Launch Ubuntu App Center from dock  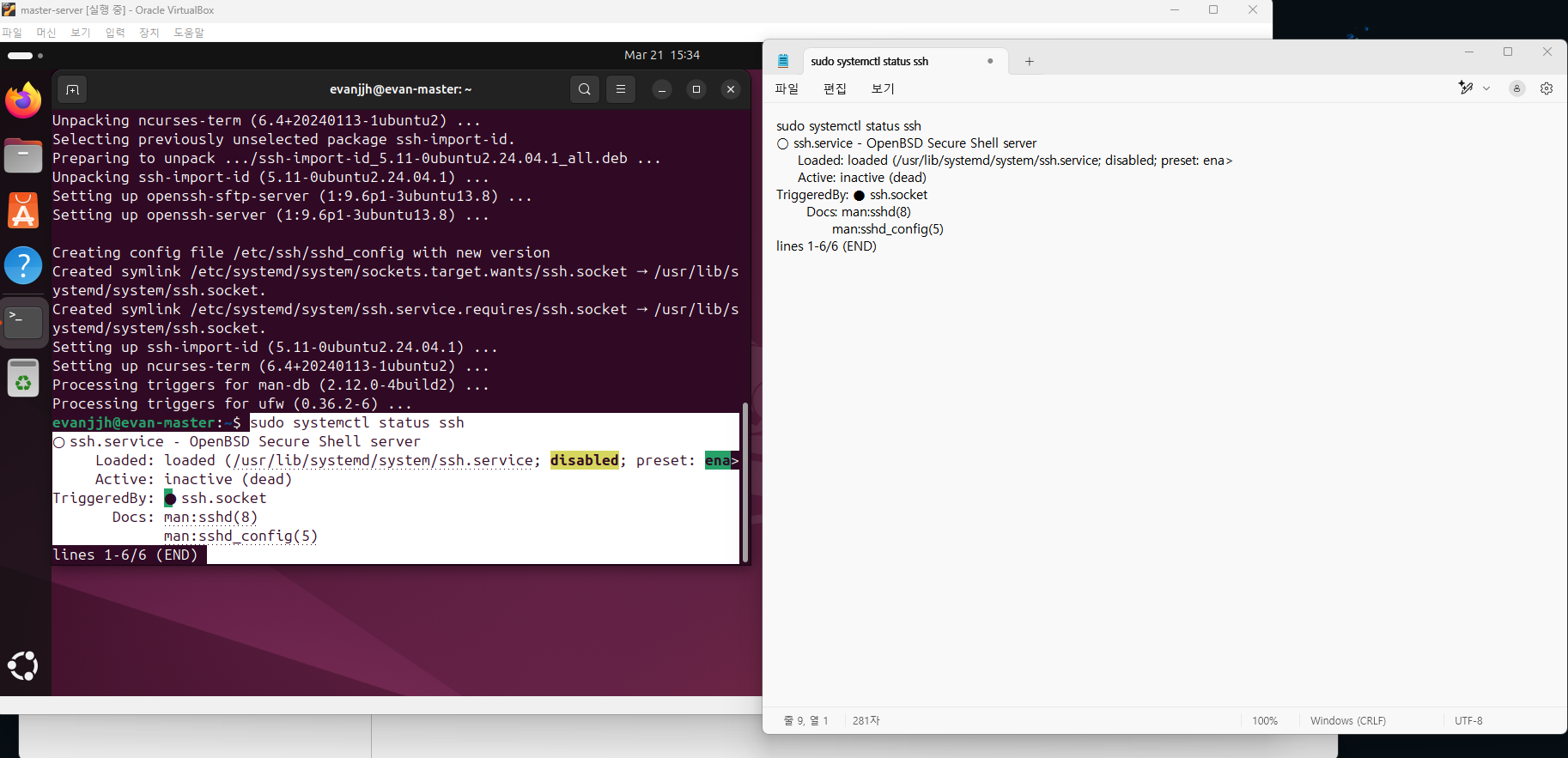(x=23, y=210)
